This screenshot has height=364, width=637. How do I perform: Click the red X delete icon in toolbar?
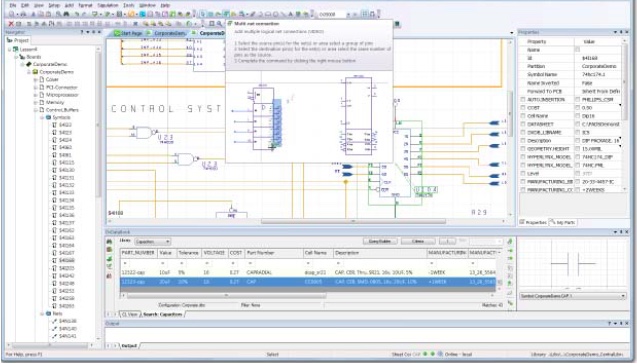click(x=11, y=24)
